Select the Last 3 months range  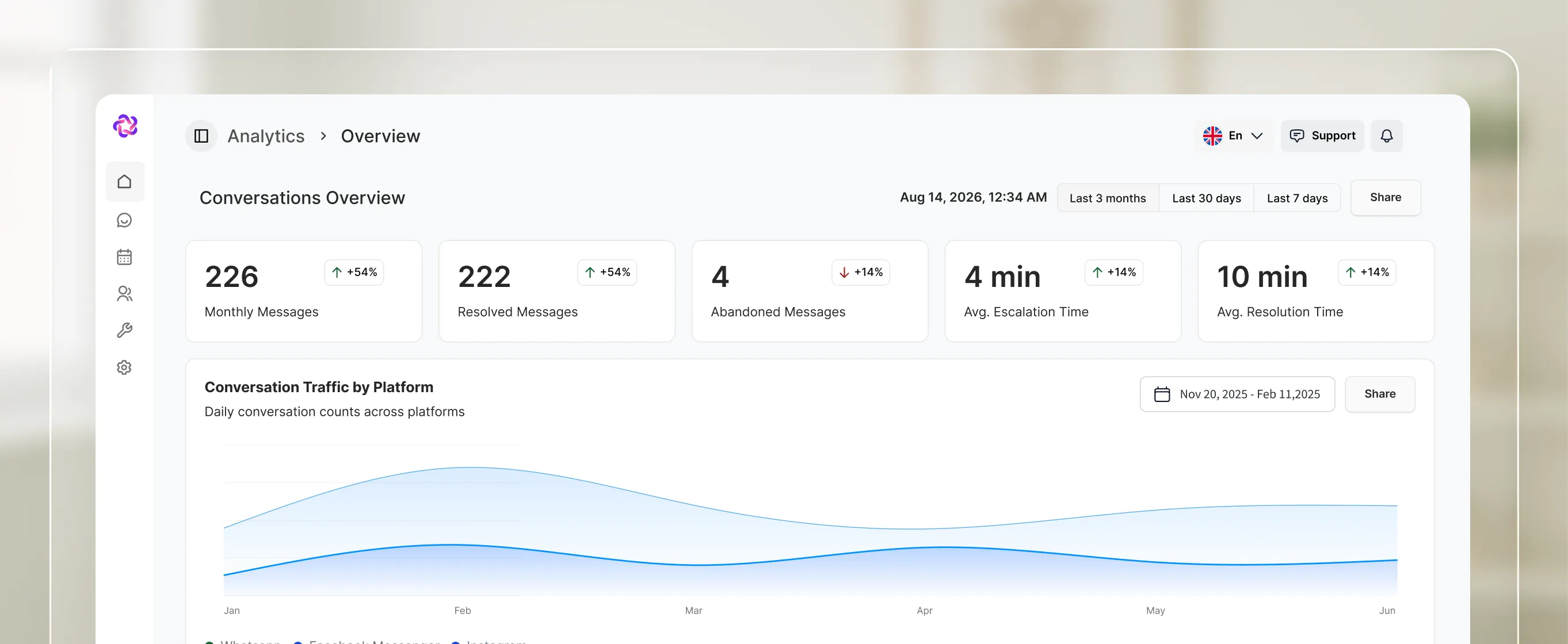pyautogui.click(x=1108, y=198)
